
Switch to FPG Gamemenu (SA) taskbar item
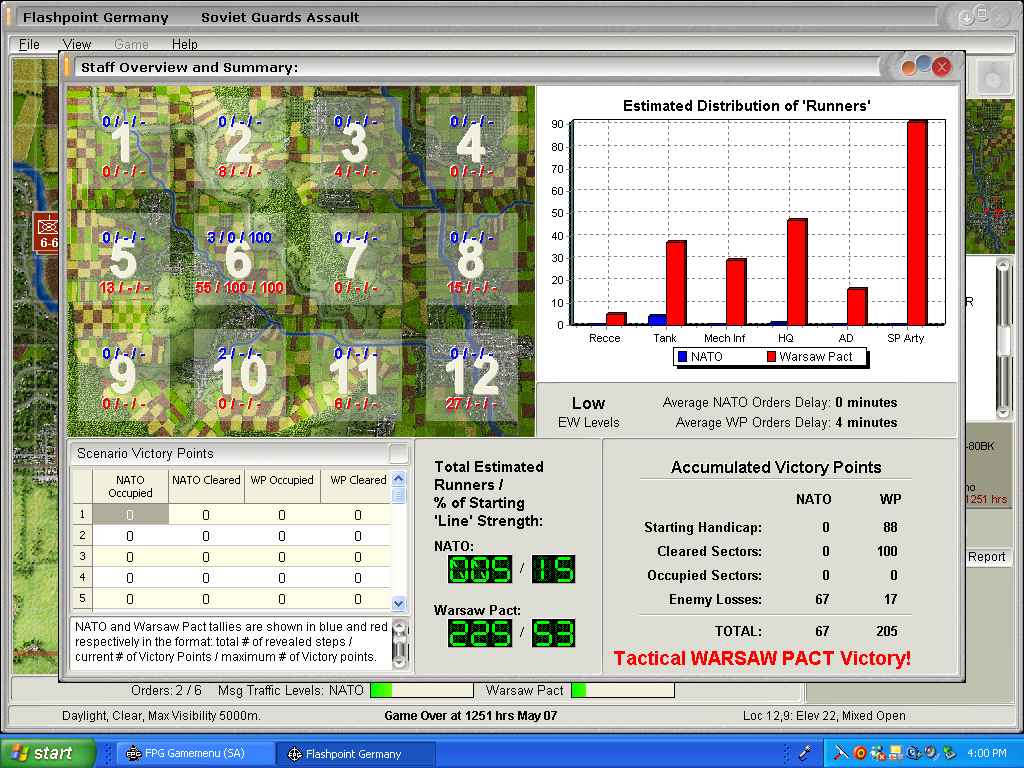tap(194, 753)
